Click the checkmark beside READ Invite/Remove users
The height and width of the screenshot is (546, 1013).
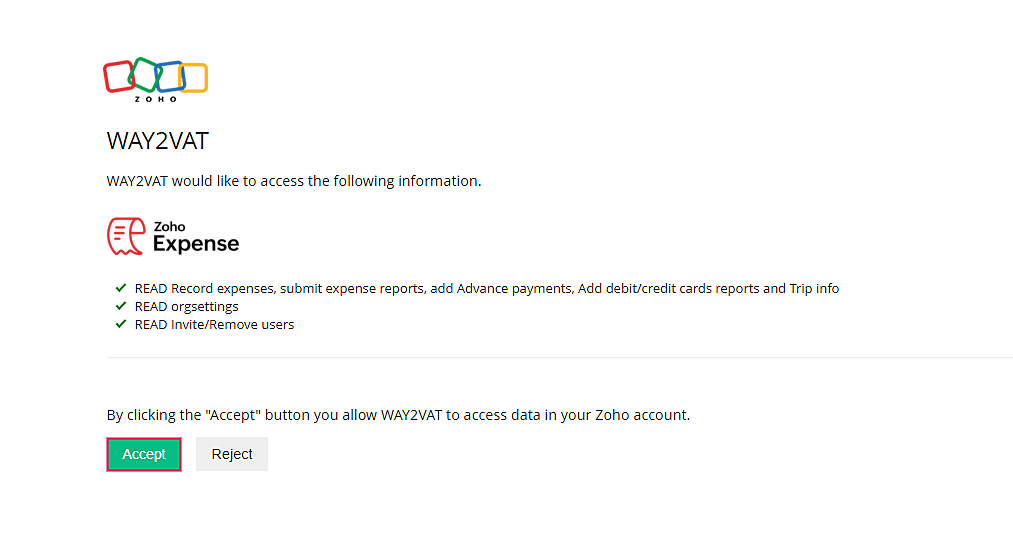click(x=121, y=324)
